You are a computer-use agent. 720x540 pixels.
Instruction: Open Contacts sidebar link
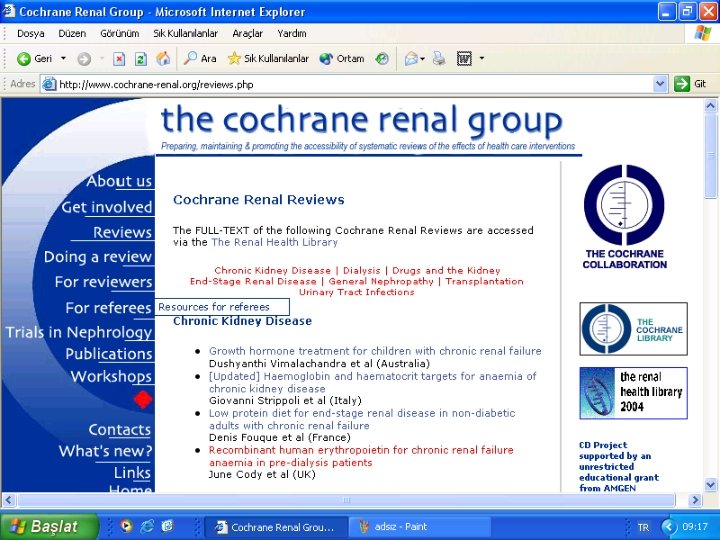pyautogui.click(x=119, y=429)
